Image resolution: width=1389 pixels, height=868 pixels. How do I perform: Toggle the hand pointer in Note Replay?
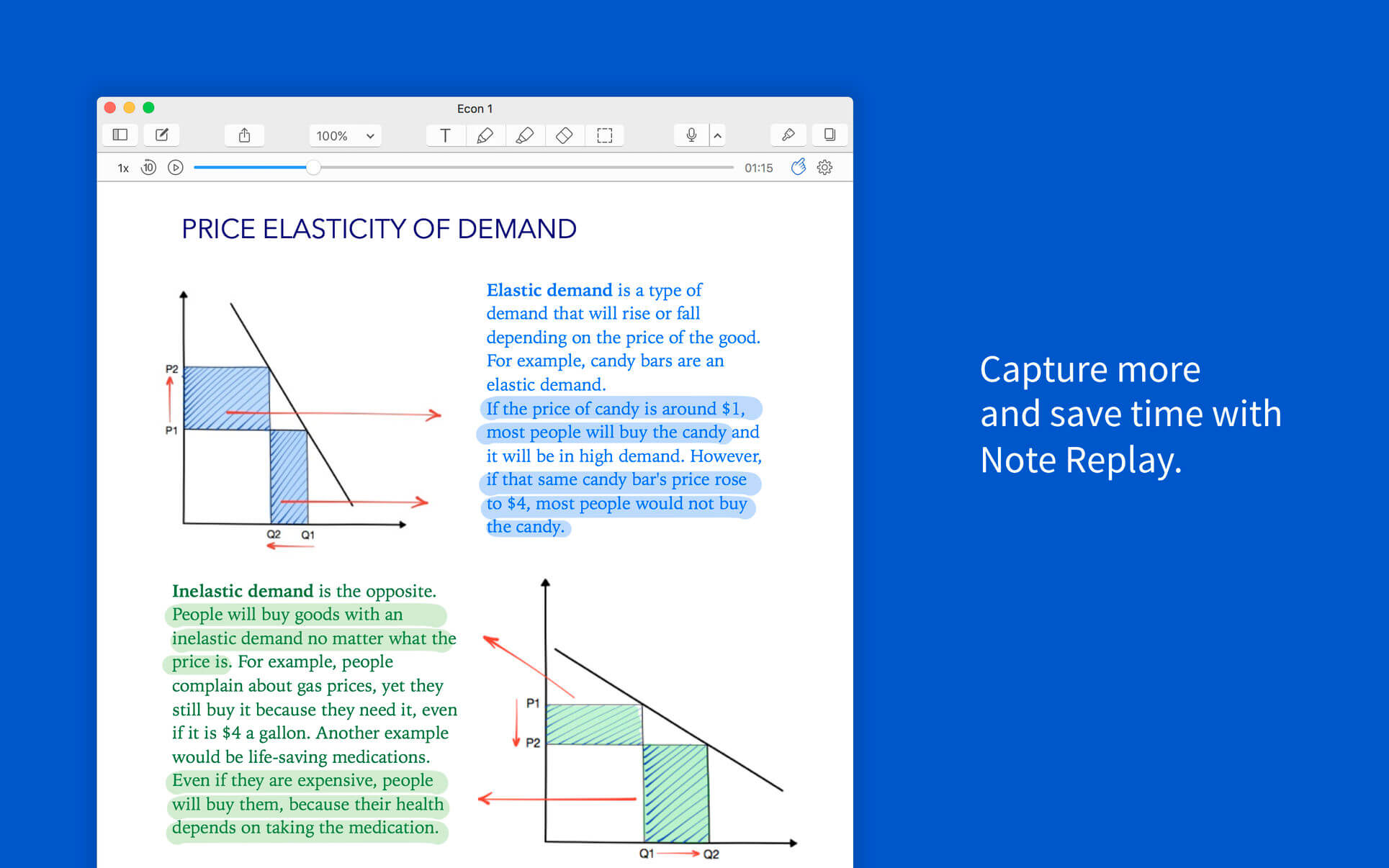[x=799, y=167]
